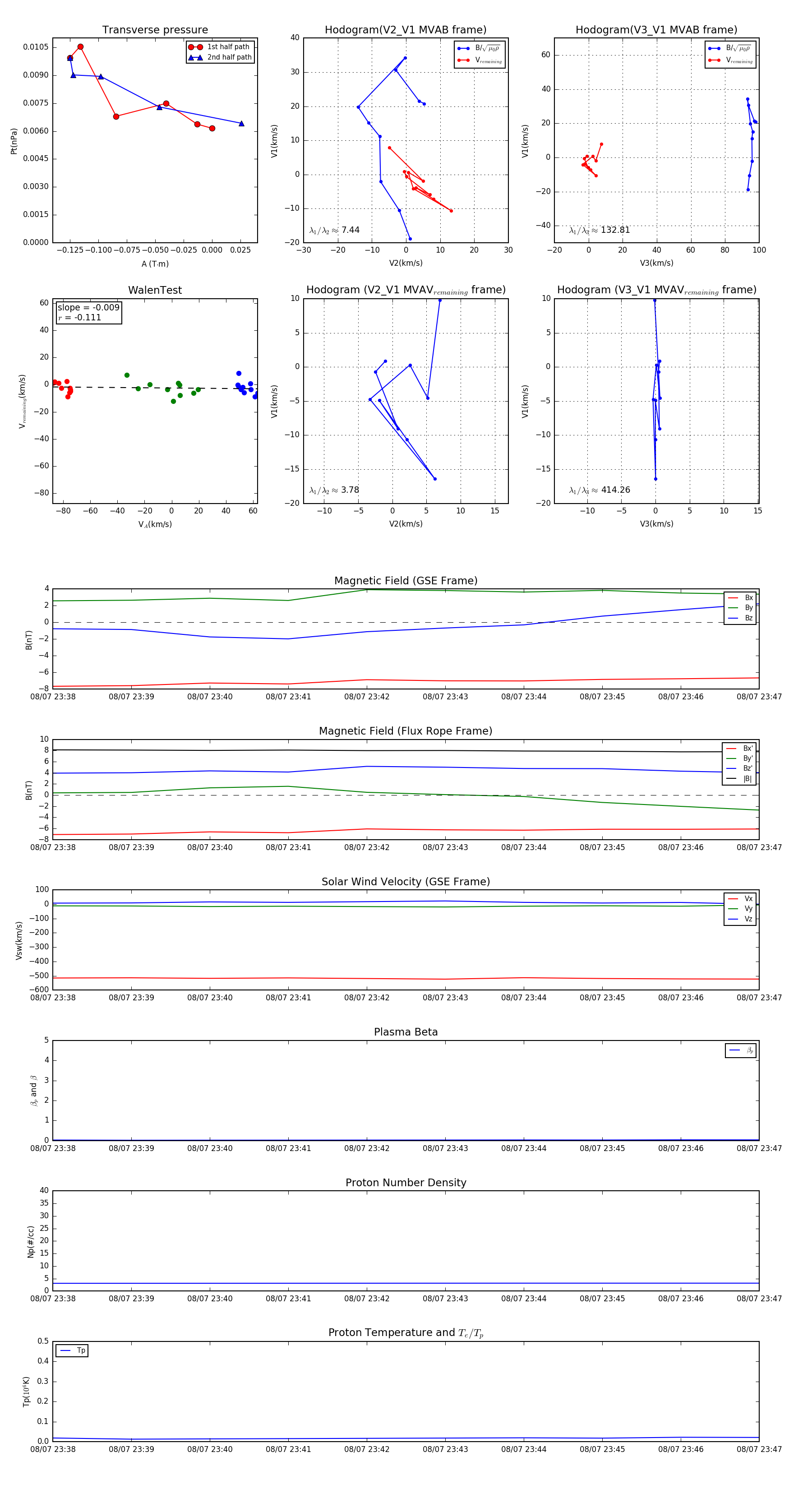Click the '08/07 23:47' tick under temperature plot
This screenshot has width=812, height=1489.
[759, 1449]
